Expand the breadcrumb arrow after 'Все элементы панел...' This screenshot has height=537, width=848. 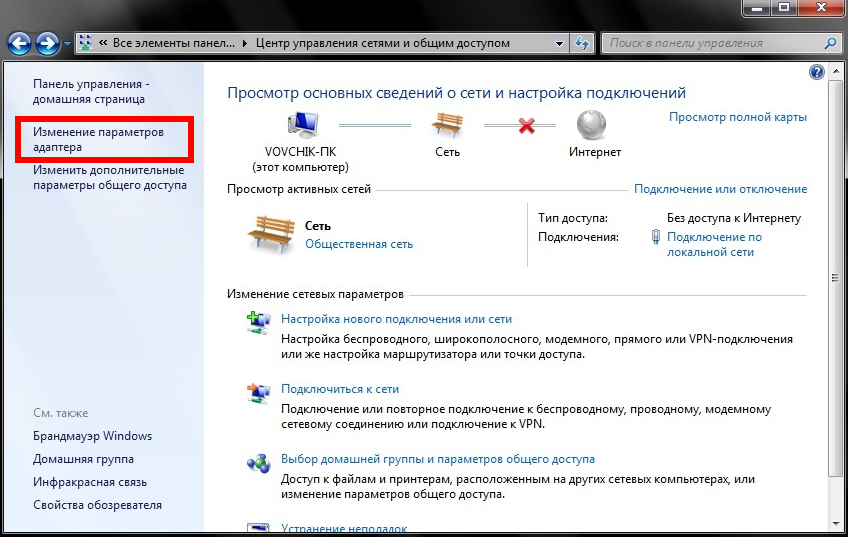coord(245,44)
